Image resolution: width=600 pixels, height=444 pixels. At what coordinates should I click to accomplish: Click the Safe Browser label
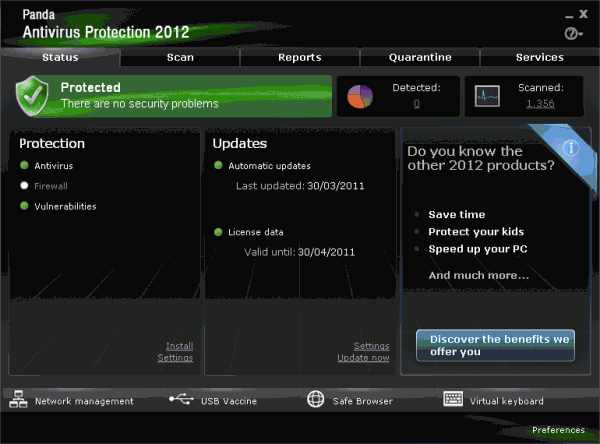(x=363, y=401)
